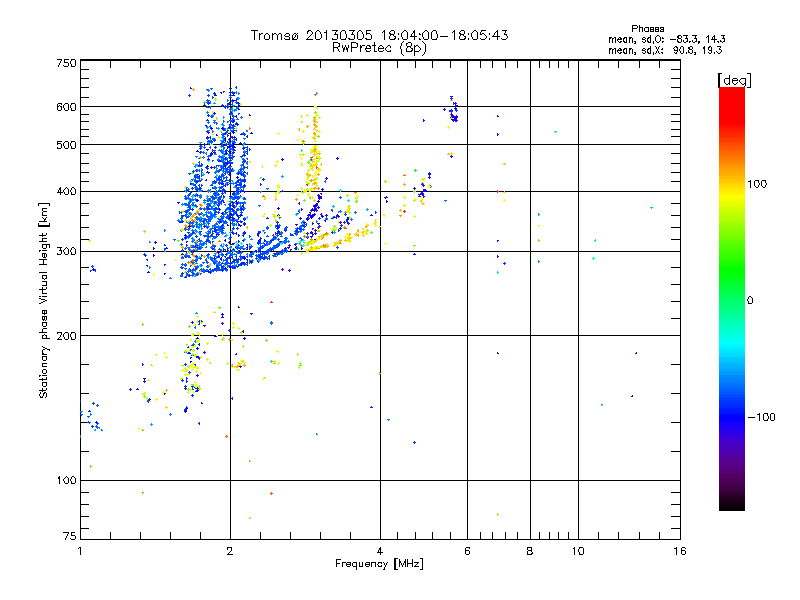
Task: Click the y-axis tick label '75'
Action: [70, 536]
